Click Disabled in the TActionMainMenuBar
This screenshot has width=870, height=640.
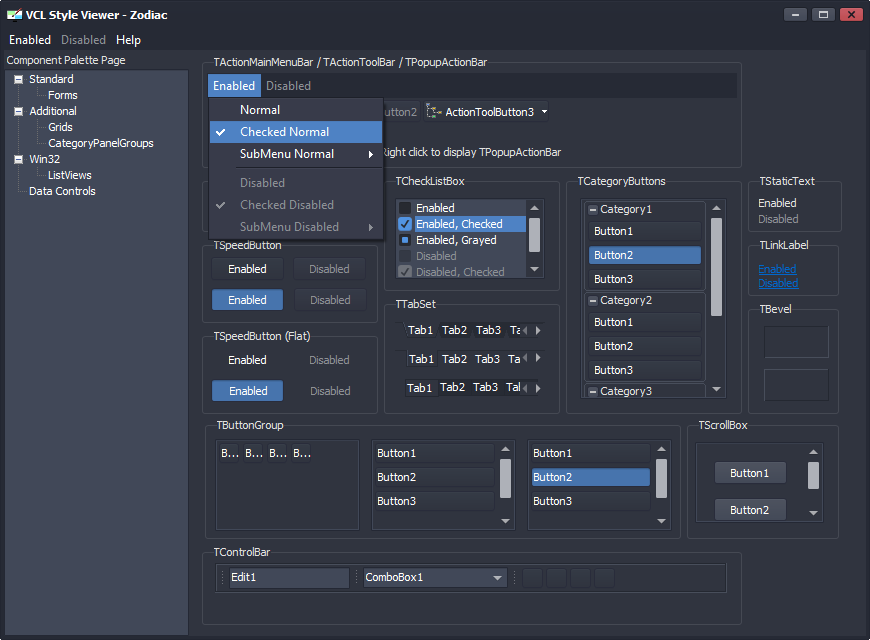(289, 86)
